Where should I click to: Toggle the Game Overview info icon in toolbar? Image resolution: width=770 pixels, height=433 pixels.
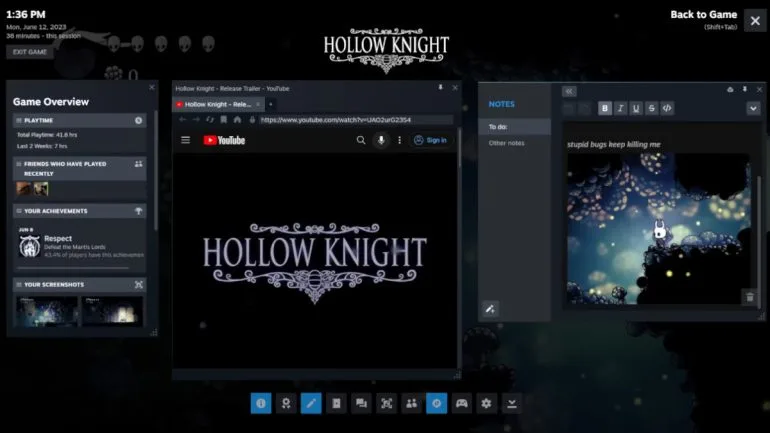[261, 403]
